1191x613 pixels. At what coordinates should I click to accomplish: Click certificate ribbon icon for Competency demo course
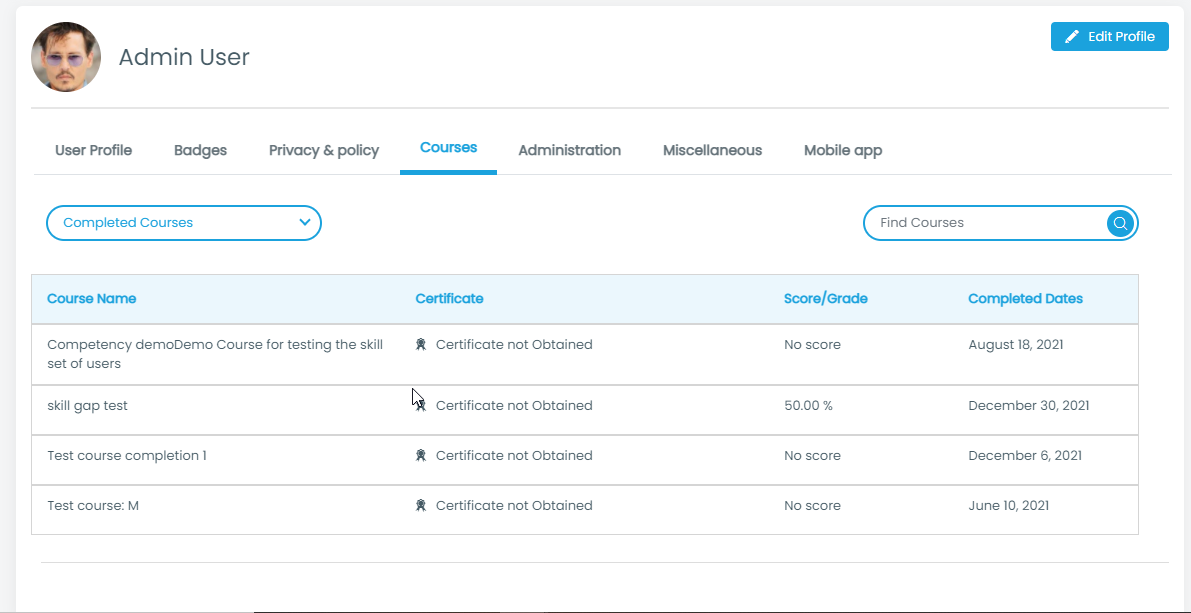tap(421, 345)
